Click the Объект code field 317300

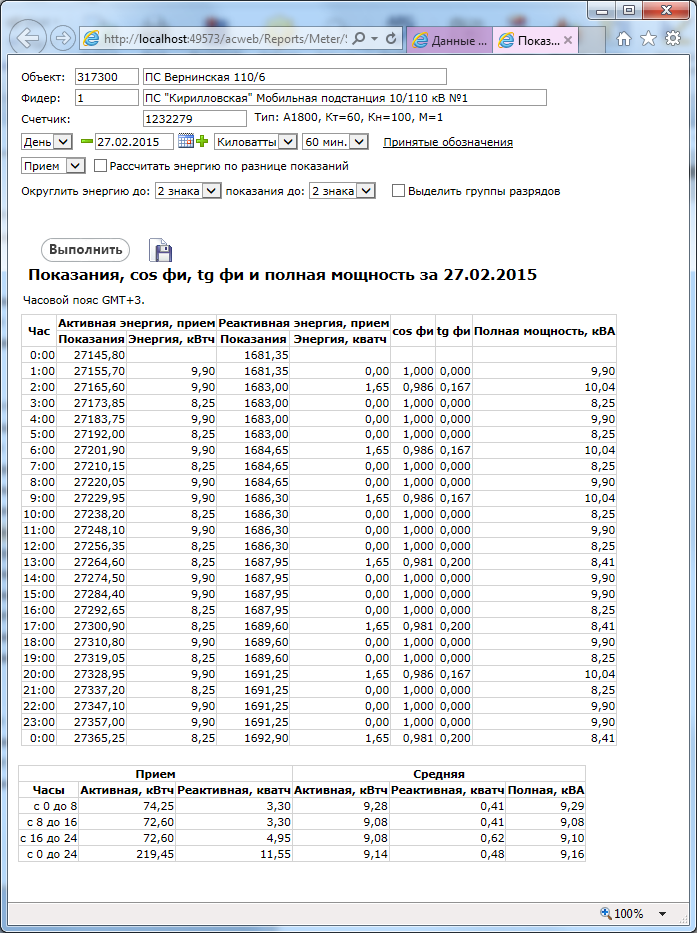[x=107, y=77]
